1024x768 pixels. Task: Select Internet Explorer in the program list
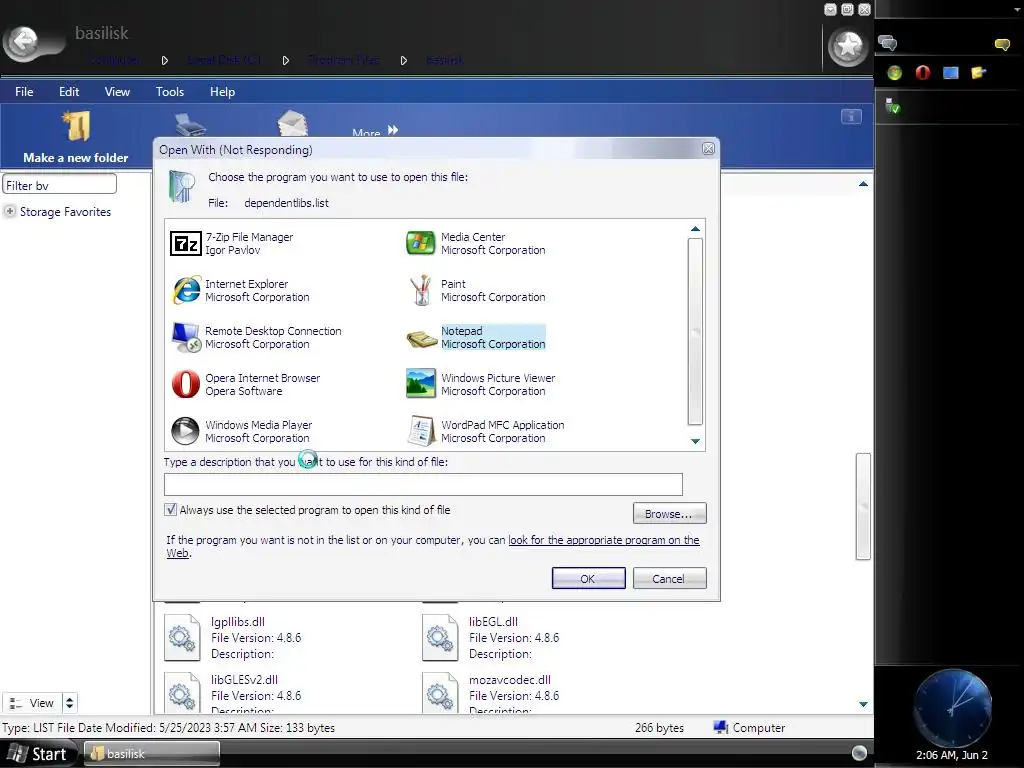click(x=240, y=291)
